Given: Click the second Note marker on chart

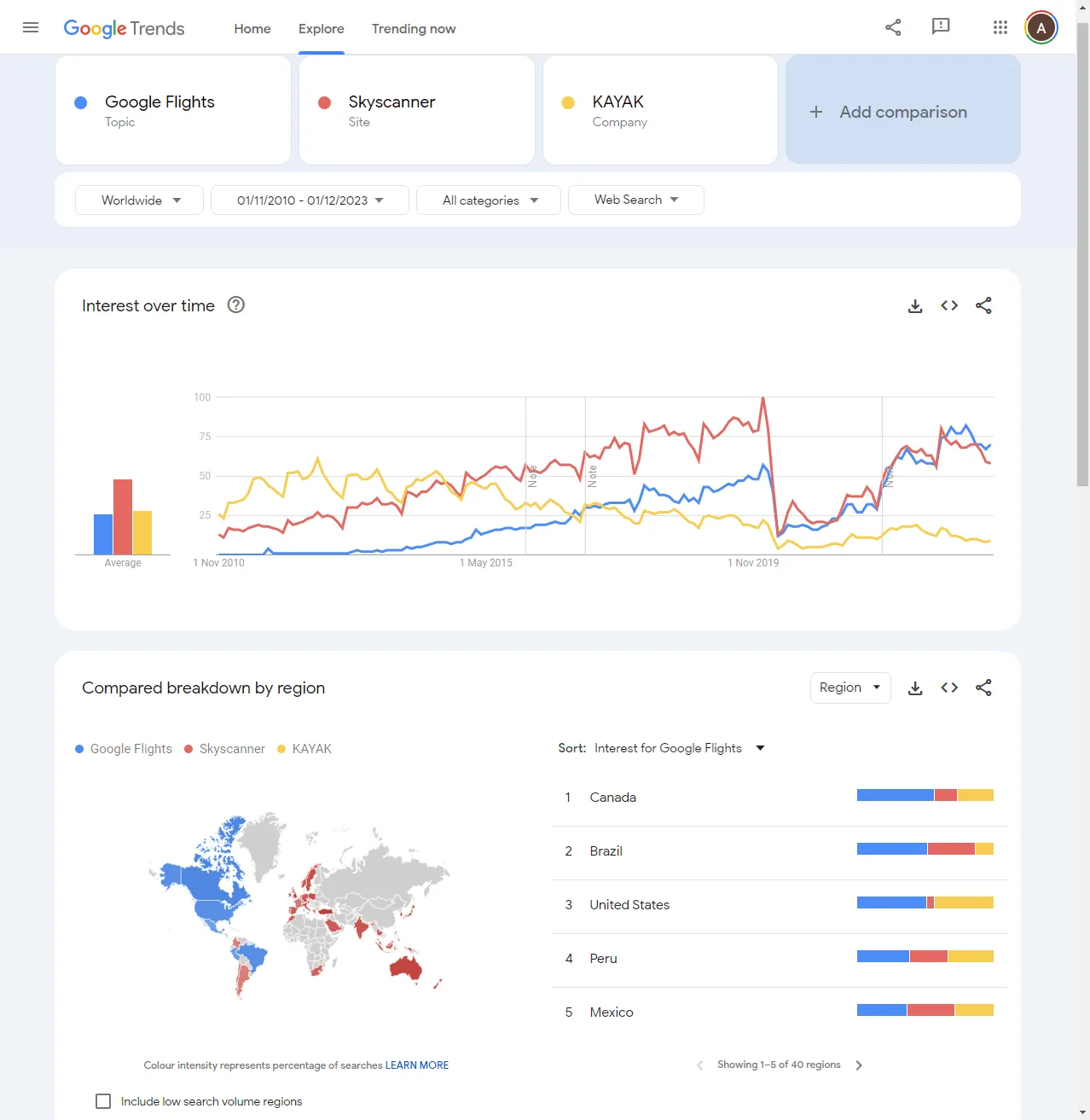Looking at the screenshot, I should (592, 476).
